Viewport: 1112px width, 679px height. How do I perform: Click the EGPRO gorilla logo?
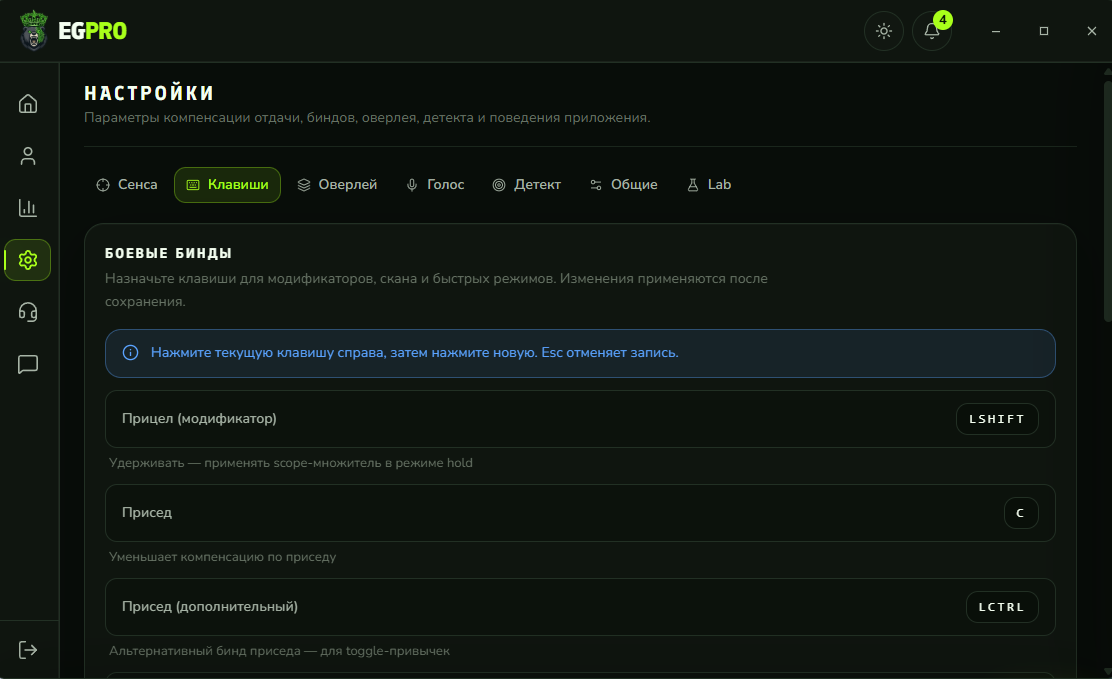click(33, 31)
